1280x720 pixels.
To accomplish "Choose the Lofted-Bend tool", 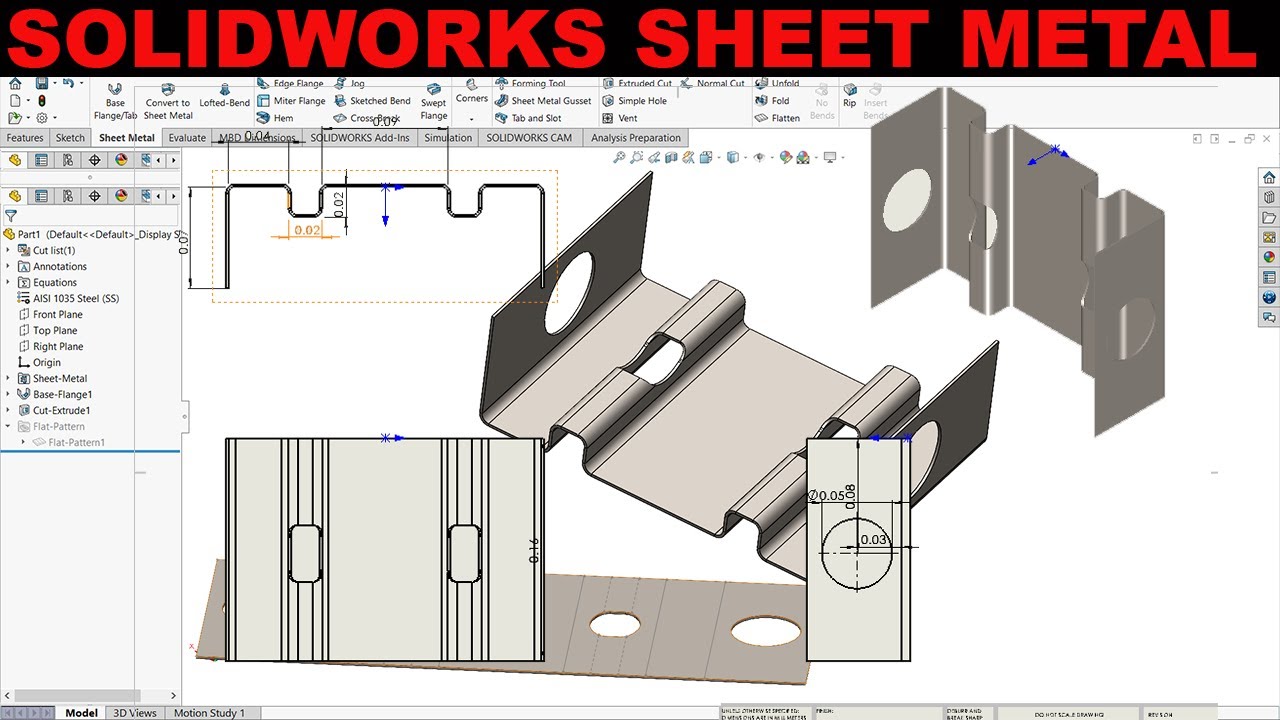I will [x=225, y=96].
